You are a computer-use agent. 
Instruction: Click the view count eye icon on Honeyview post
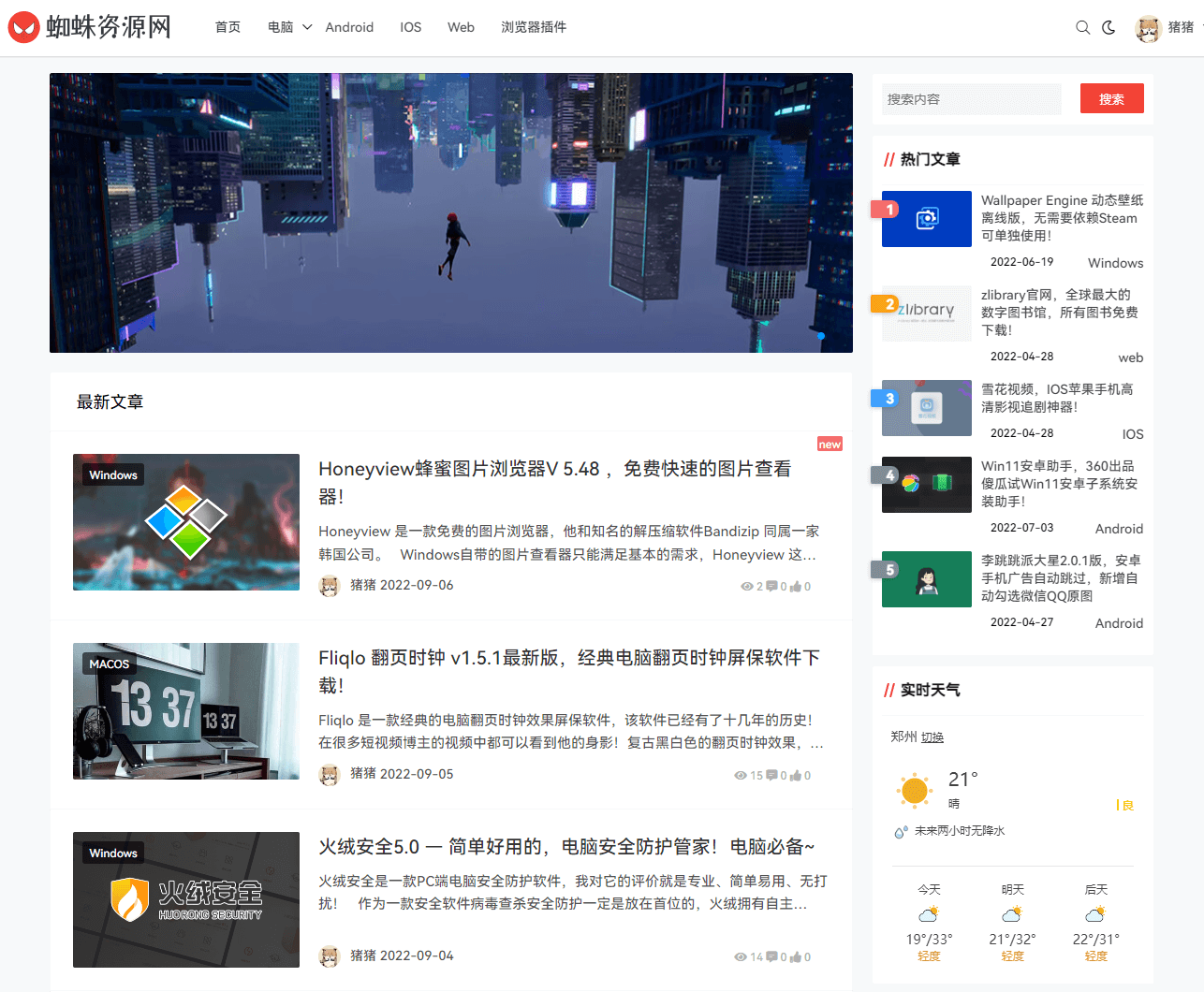747,587
